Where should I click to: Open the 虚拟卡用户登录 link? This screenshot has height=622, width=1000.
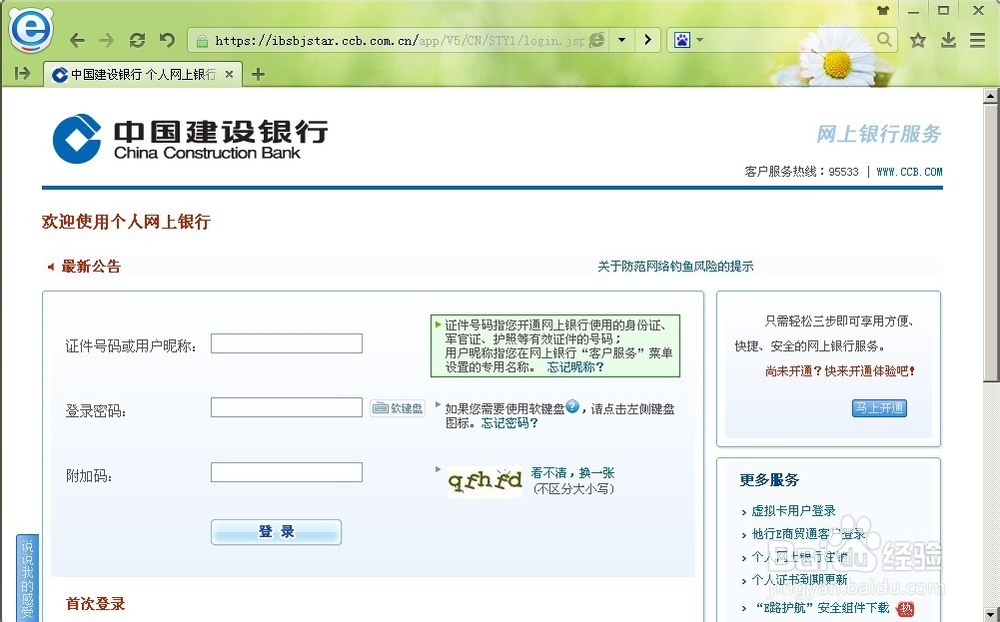point(793,510)
